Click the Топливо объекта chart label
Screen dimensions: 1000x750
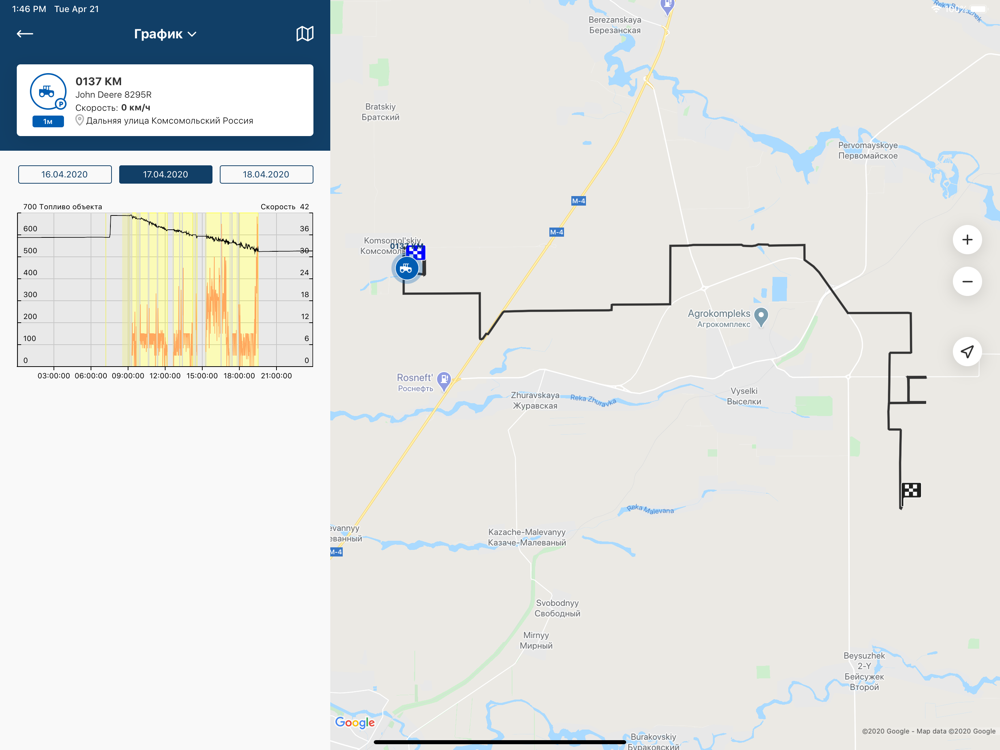pos(70,207)
